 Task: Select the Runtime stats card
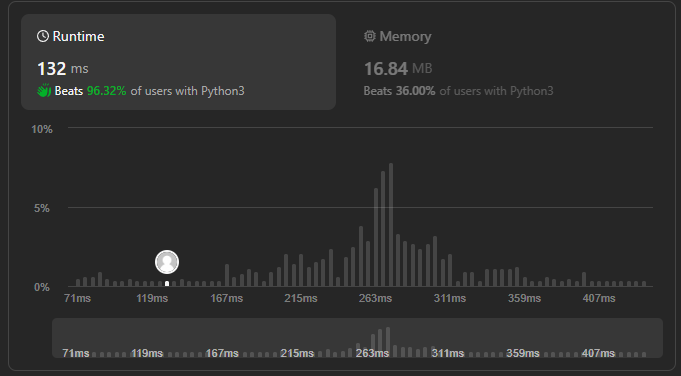click(x=179, y=62)
